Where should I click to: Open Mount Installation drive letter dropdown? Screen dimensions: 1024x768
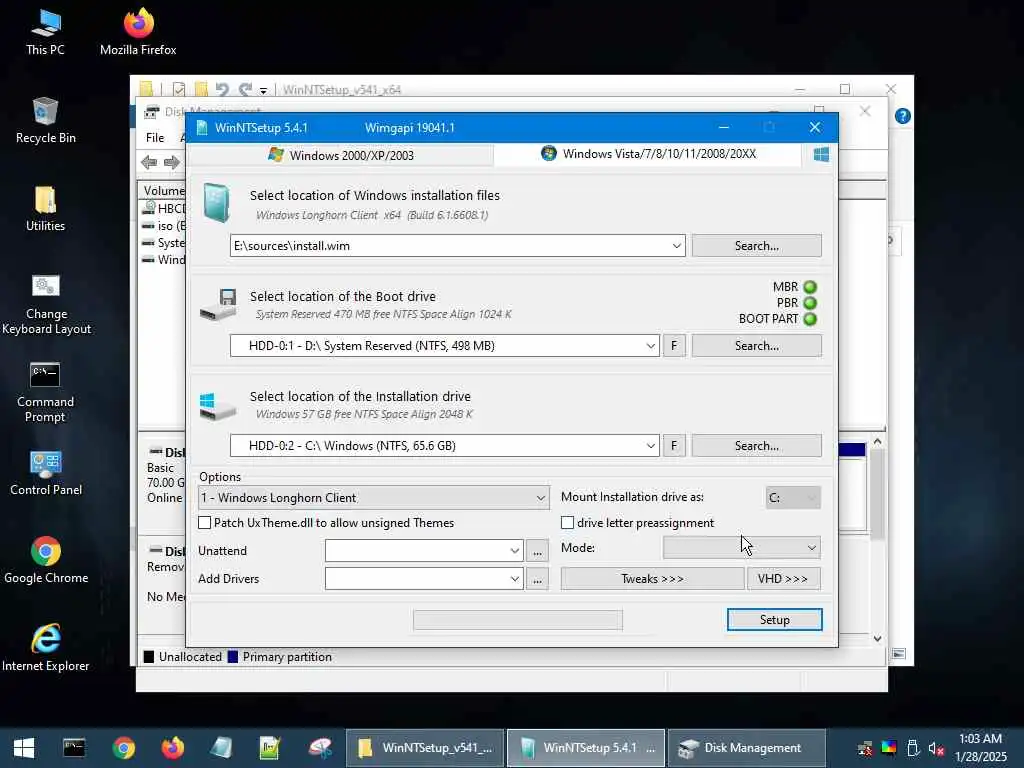click(x=793, y=498)
